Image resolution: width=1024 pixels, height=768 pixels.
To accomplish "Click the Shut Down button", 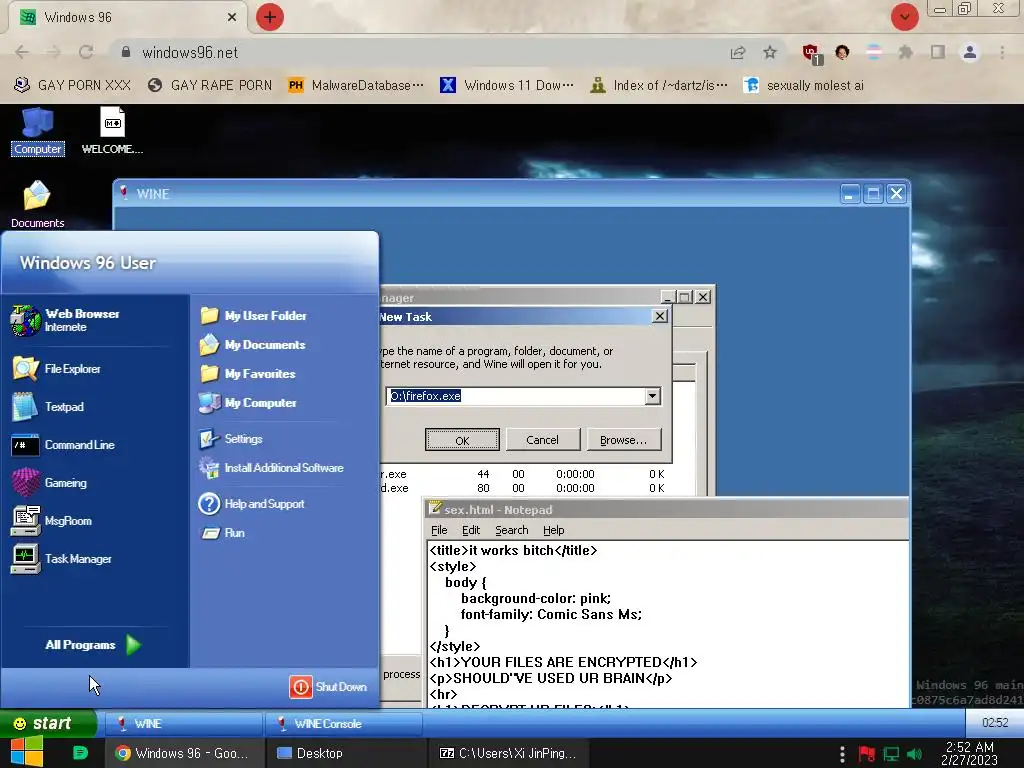I will (328, 686).
